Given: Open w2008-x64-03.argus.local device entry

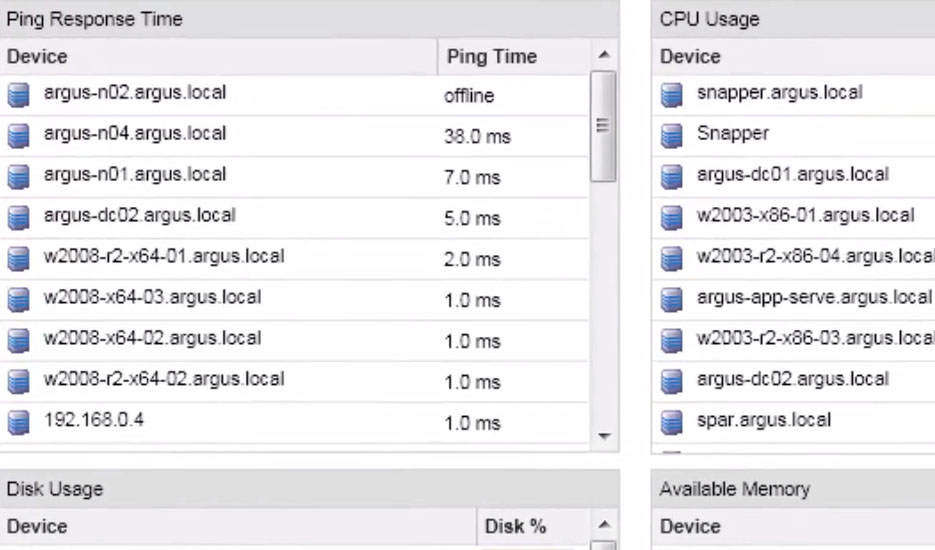Looking at the screenshot, I should pos(152,298).
